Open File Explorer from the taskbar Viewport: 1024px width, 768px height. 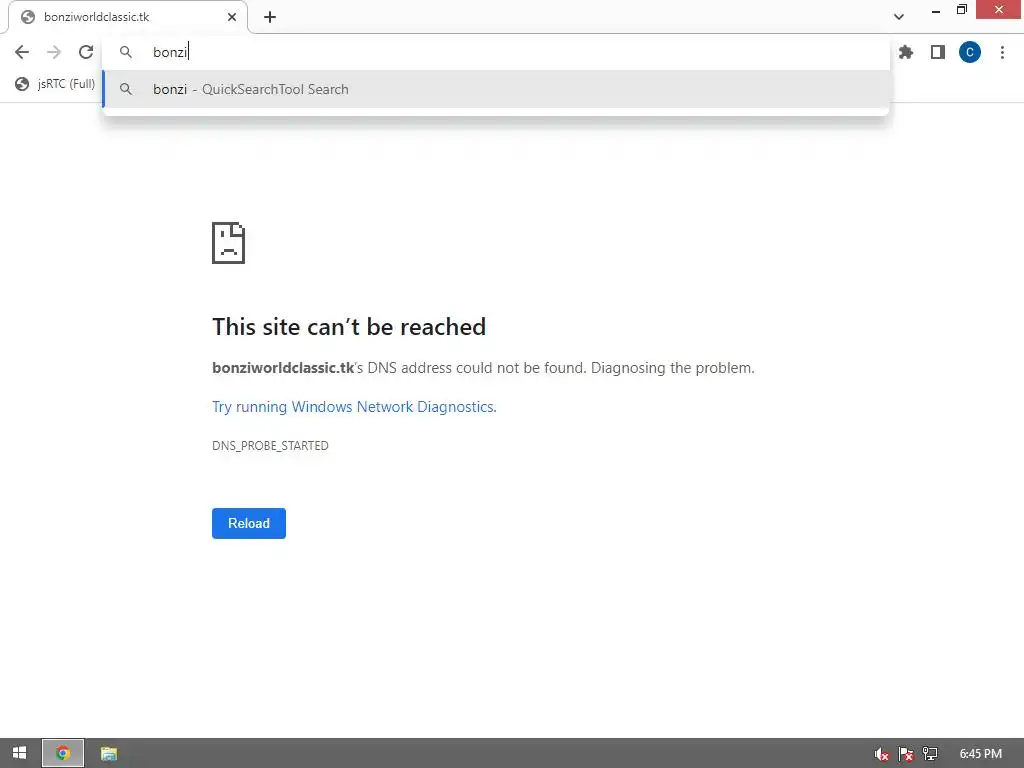pos(108,753)
